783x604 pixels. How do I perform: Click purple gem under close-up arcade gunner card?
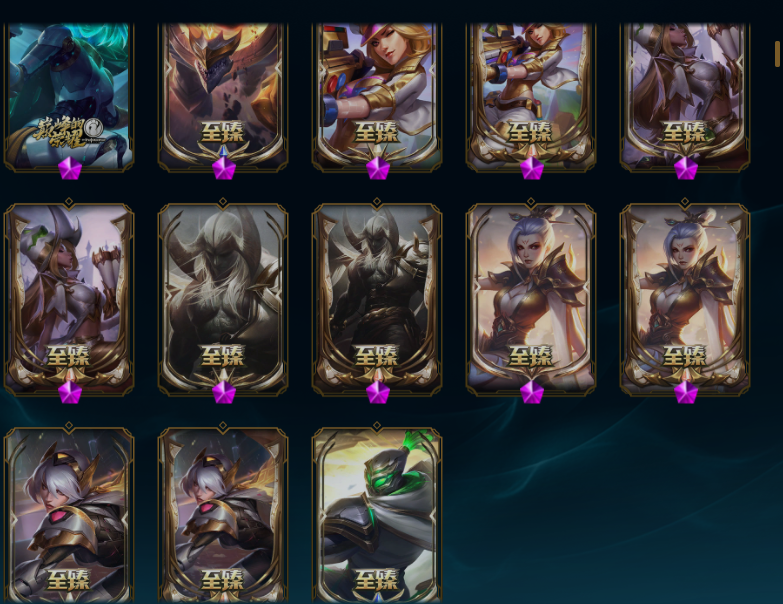click(x=378, y=168)
